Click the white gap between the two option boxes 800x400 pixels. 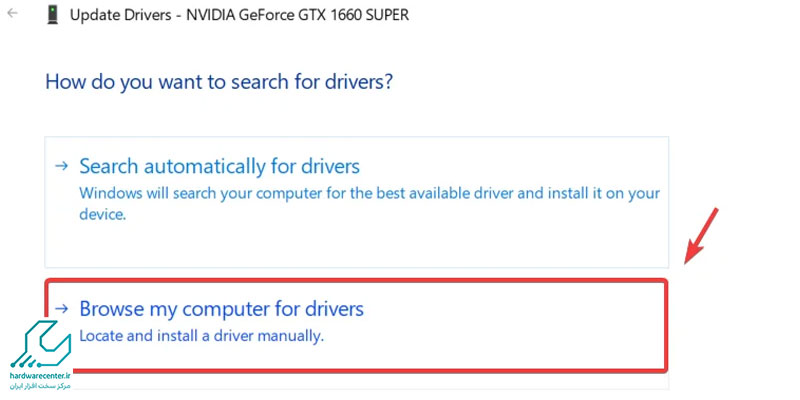pos(356,273)
